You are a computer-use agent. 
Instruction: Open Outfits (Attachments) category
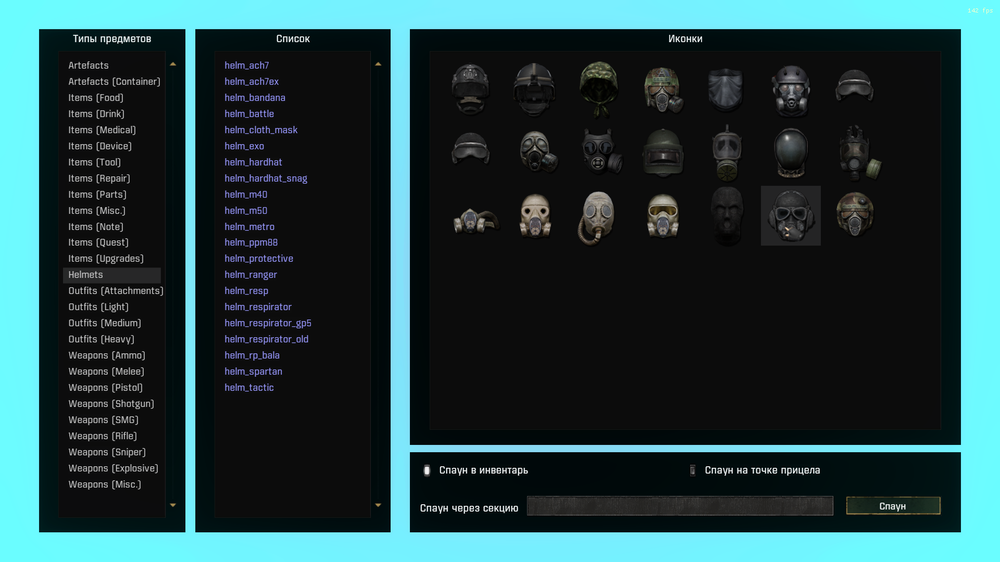tap(115, 291)
